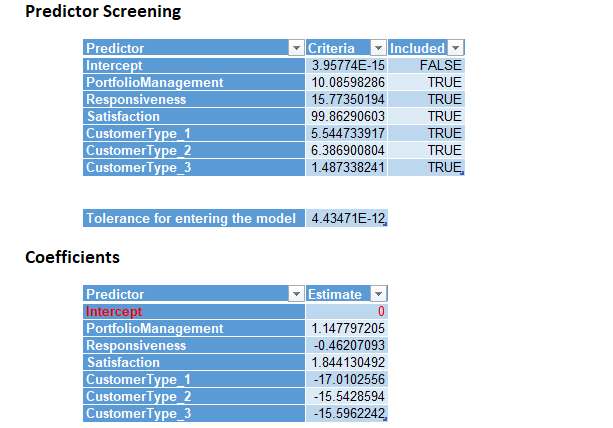This screenshot has width=613, height=428.
Task: Select the Intercept cell in the screening table
Action: [194, 65]
